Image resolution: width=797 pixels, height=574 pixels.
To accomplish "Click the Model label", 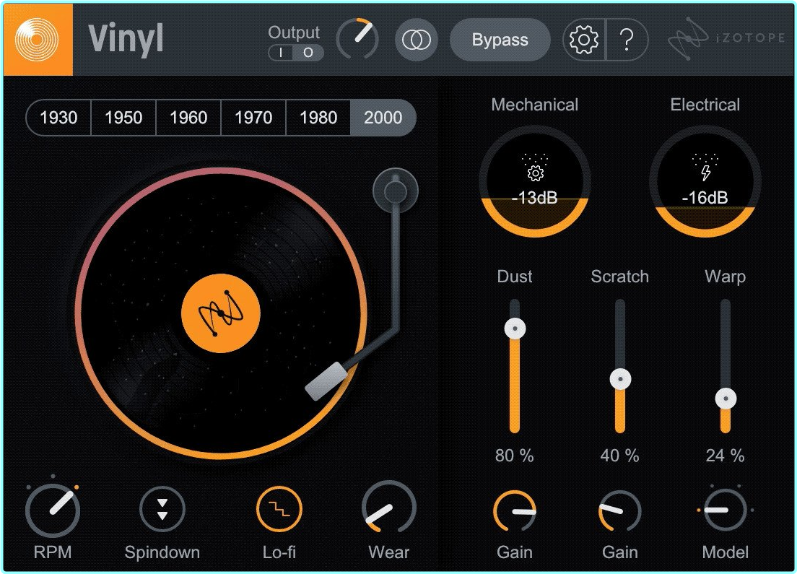I will (x=725, y=552).
